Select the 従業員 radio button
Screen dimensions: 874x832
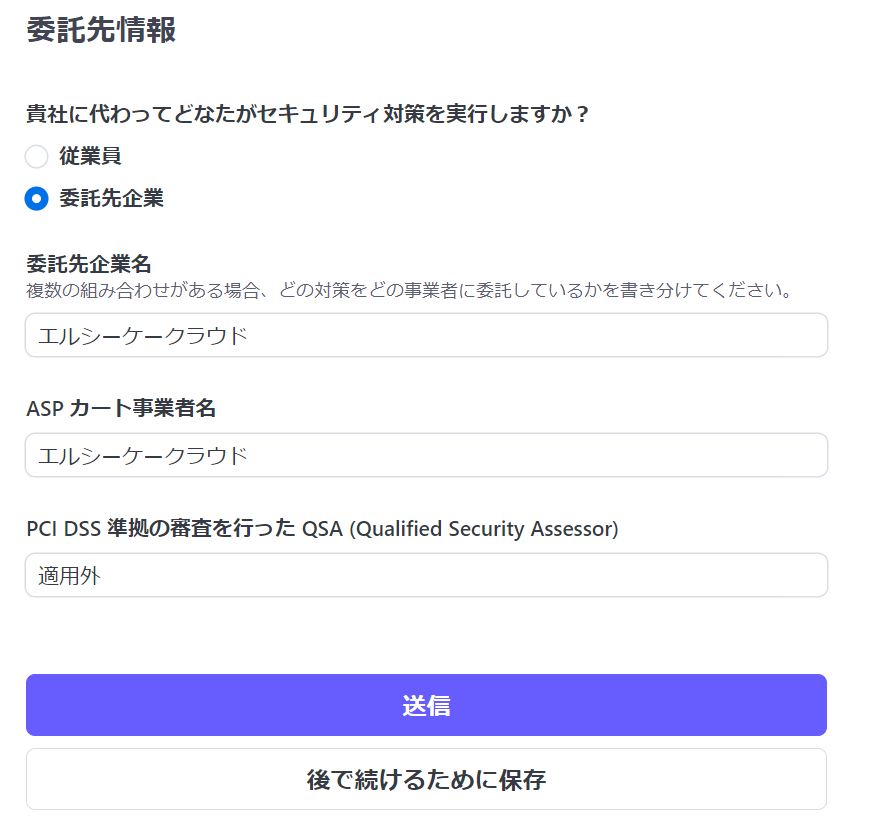[x=37, y=157]
